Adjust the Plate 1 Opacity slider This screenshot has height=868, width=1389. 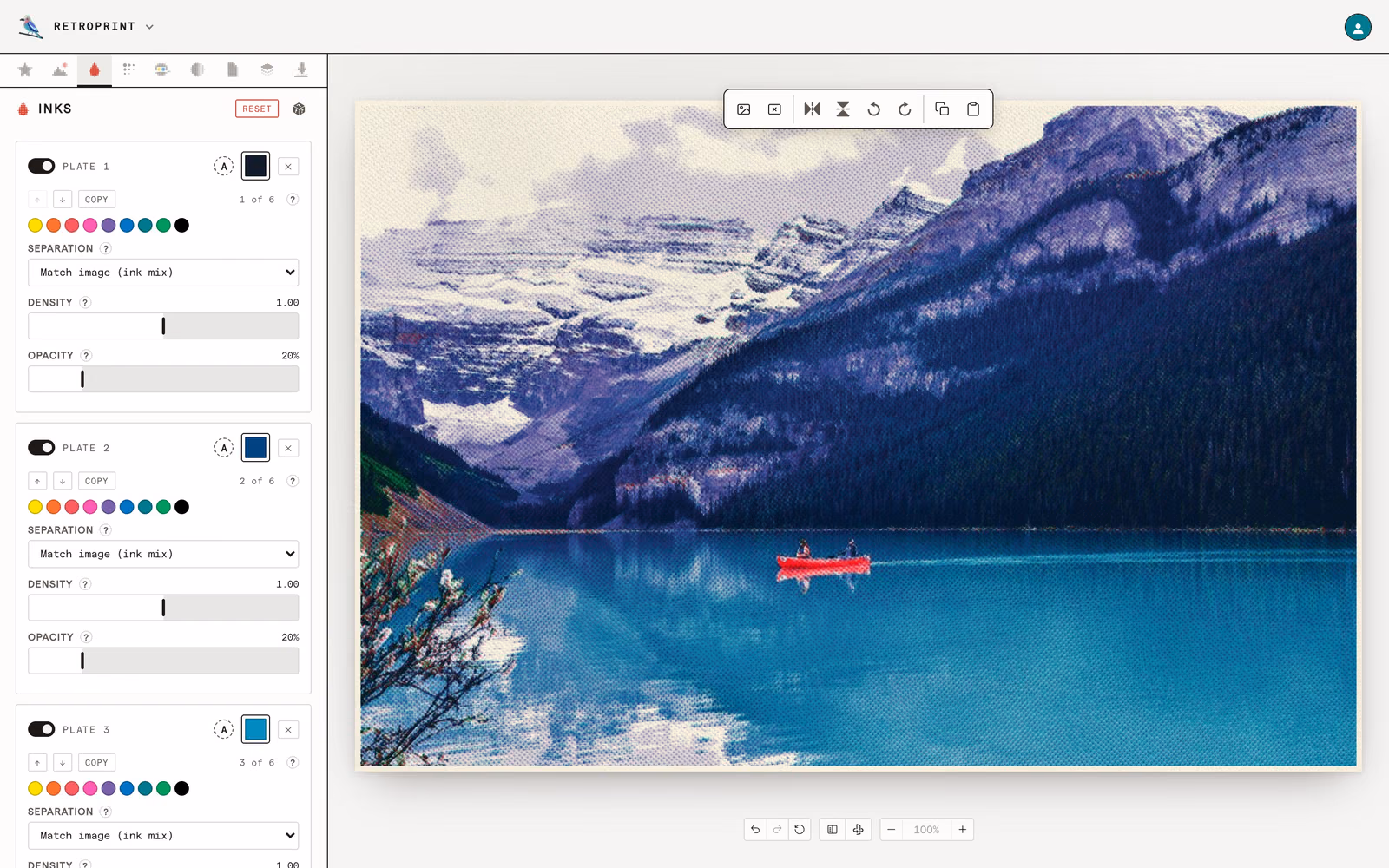tap(163, 379)
